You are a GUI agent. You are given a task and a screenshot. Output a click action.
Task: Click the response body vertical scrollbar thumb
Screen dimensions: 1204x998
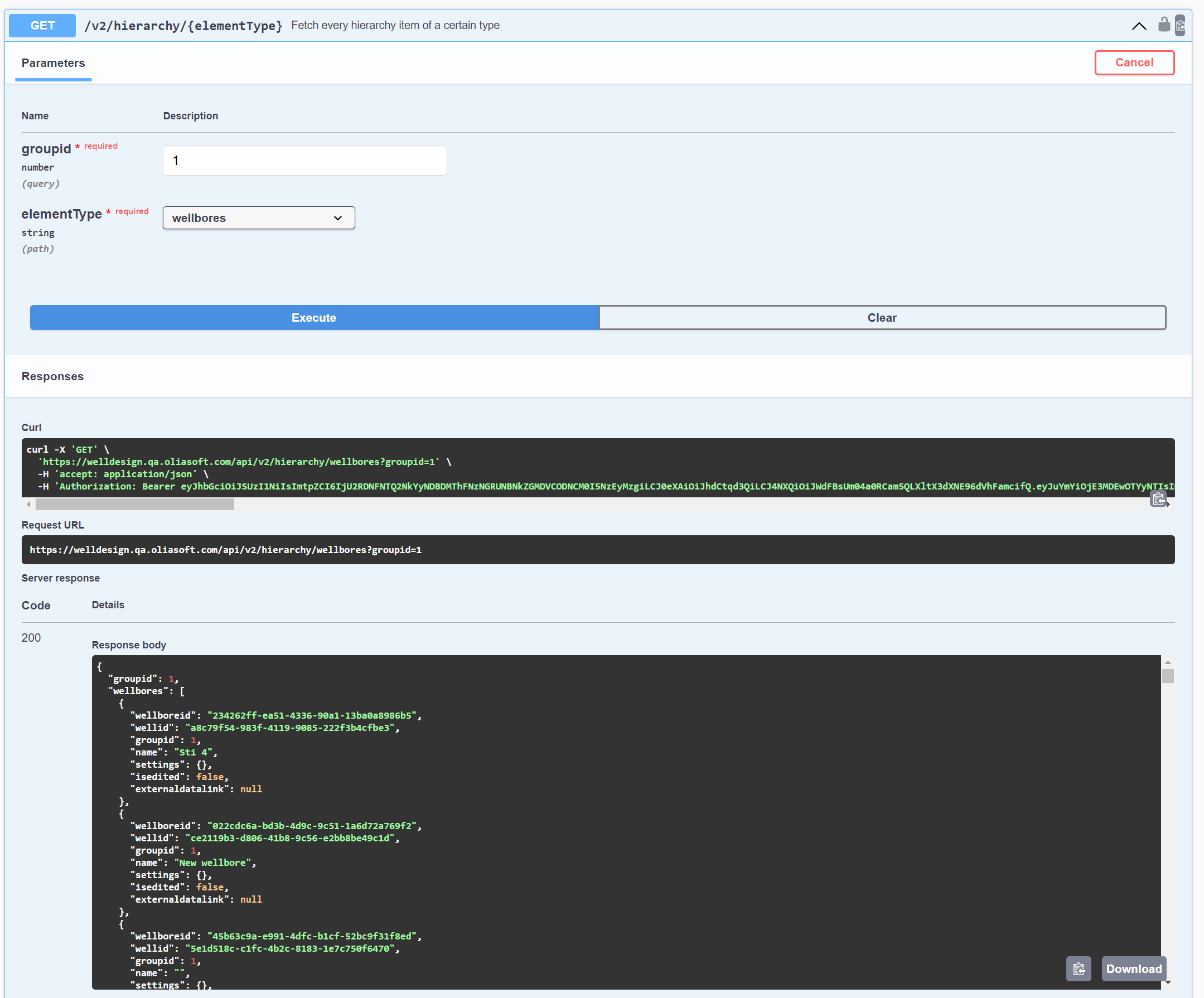coord(1168,676)
